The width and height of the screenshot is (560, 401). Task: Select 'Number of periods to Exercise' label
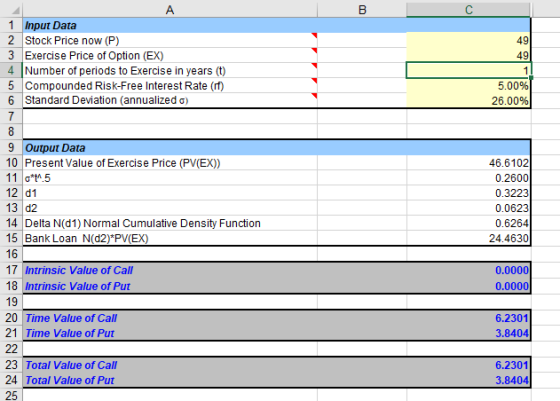pyautogui.click(x=170, y=70)
